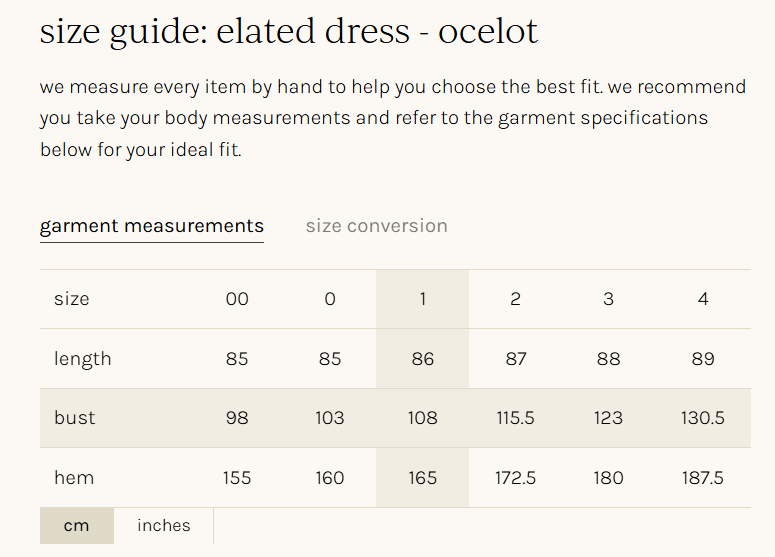The width and height of the screenshot is (775, 557).
Task: Select the hem value 165
Action: (x=422, y=478)
